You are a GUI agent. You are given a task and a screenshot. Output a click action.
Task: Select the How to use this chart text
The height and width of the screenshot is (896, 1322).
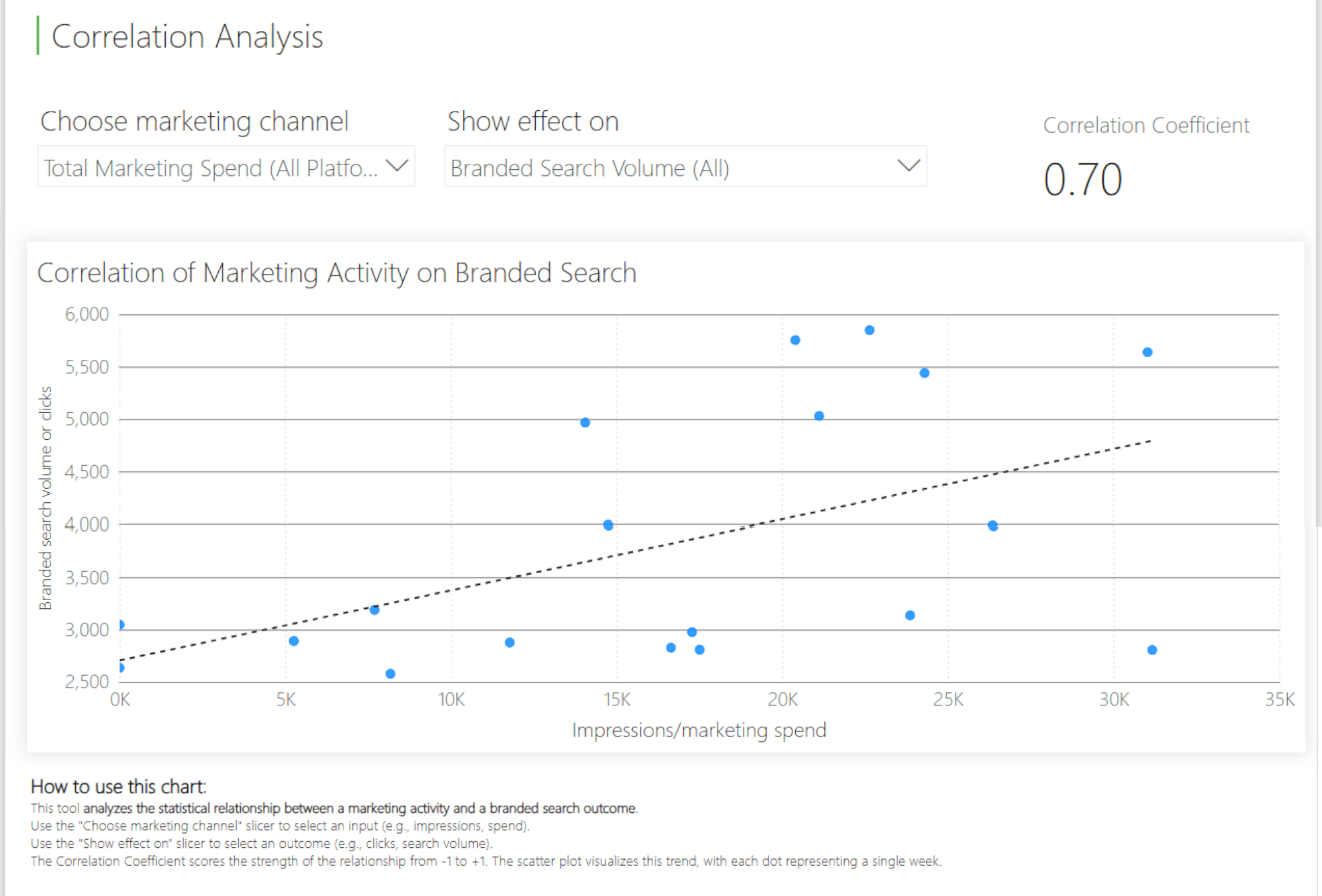[x=118, y=787]
